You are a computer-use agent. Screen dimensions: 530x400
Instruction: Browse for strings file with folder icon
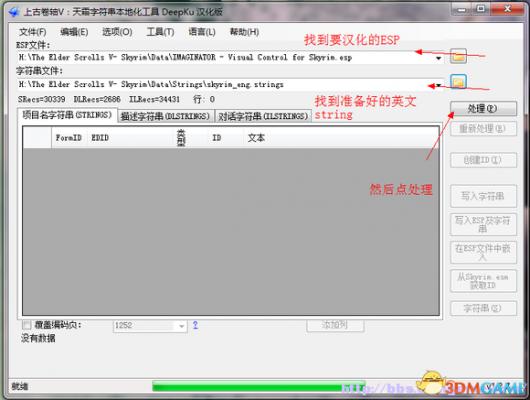[458, 82]
